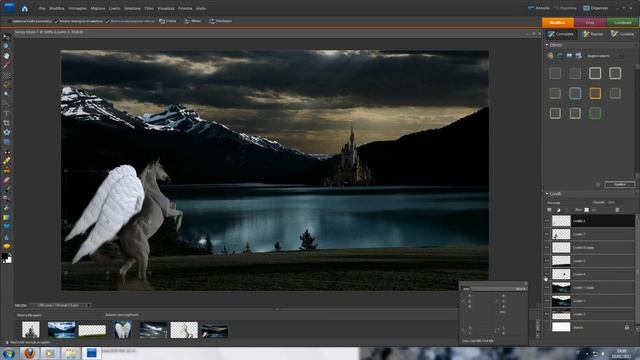Add adjustment layer from Livelli panel
Viewport: 640px width, 360px height.
(558, 210)
